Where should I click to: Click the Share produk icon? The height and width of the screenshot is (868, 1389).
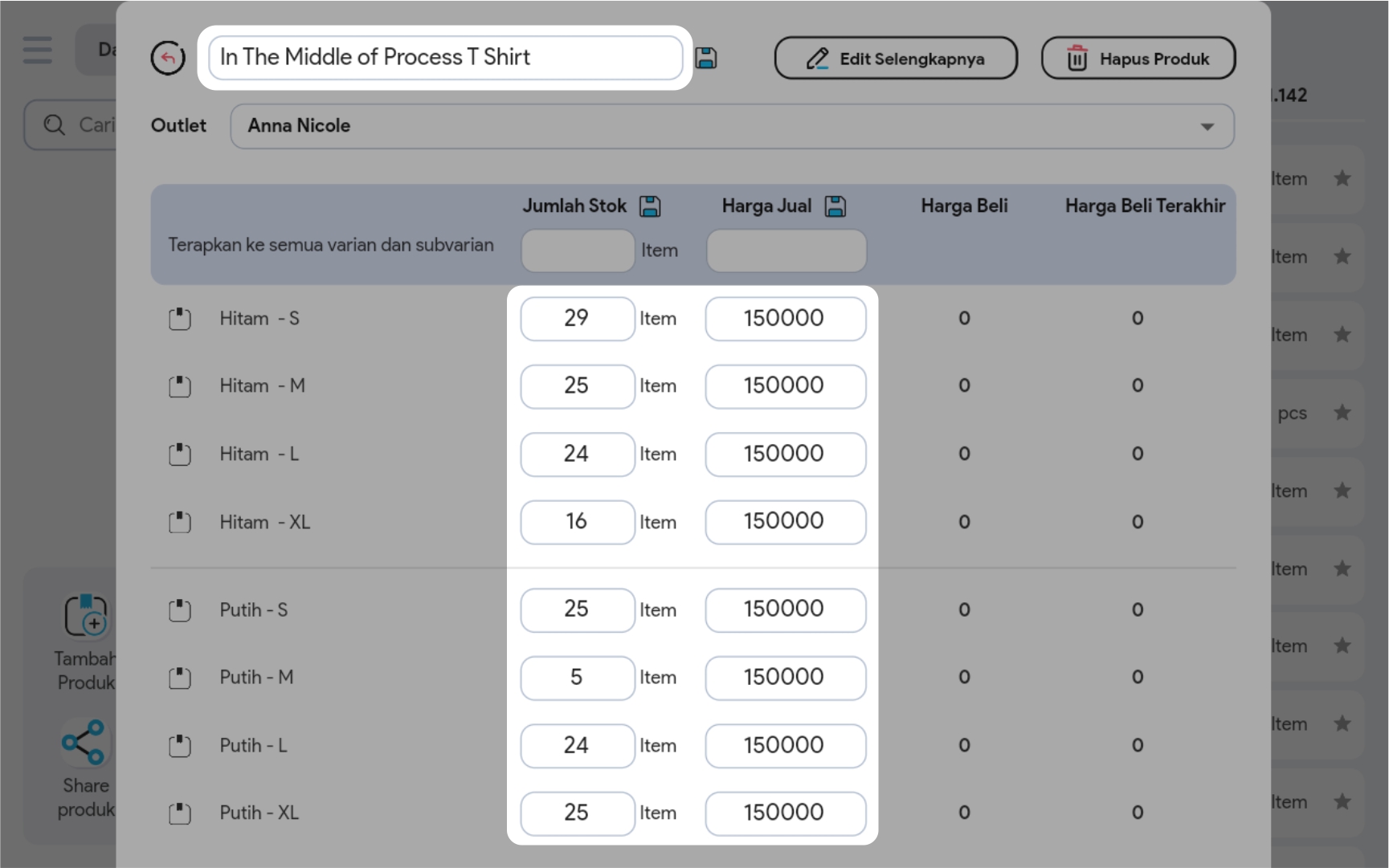pos(84,742)
